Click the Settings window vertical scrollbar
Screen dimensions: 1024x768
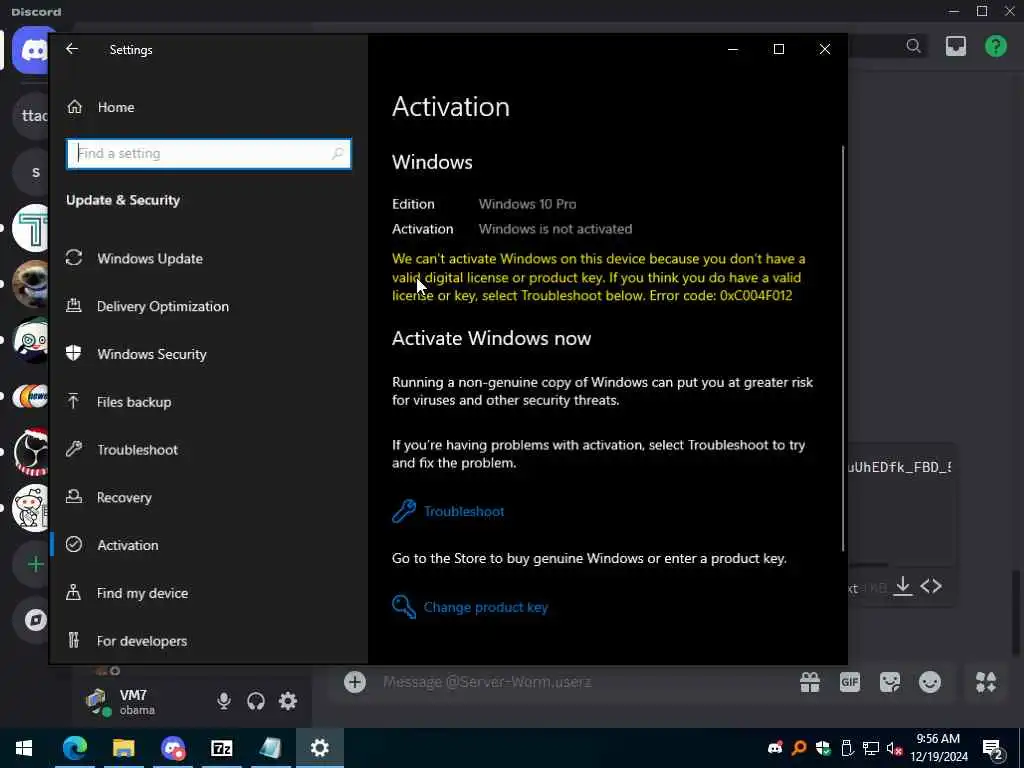point(842,348)
